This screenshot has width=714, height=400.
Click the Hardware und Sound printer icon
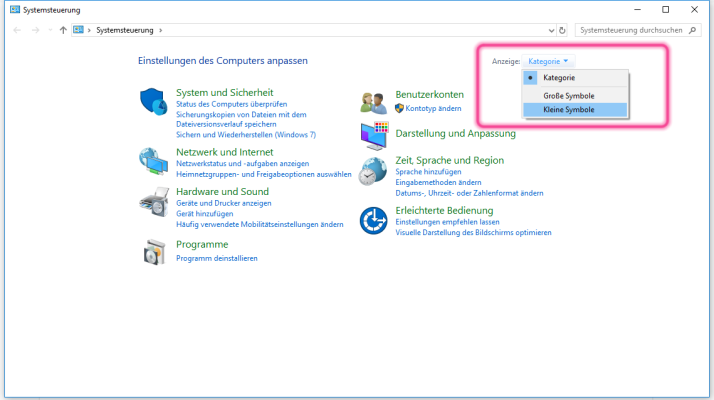tap(153, 200)
